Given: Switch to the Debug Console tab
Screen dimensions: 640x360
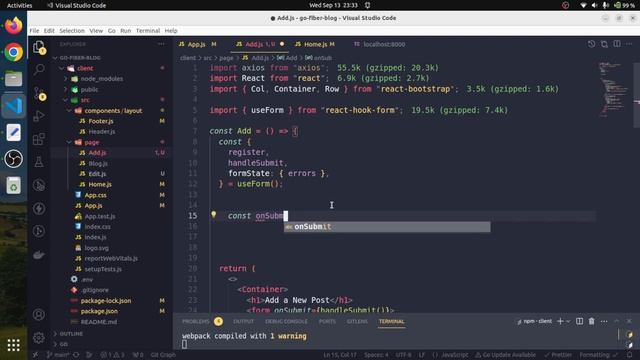Looking at the screenshot, I should (x=286, y=322).
